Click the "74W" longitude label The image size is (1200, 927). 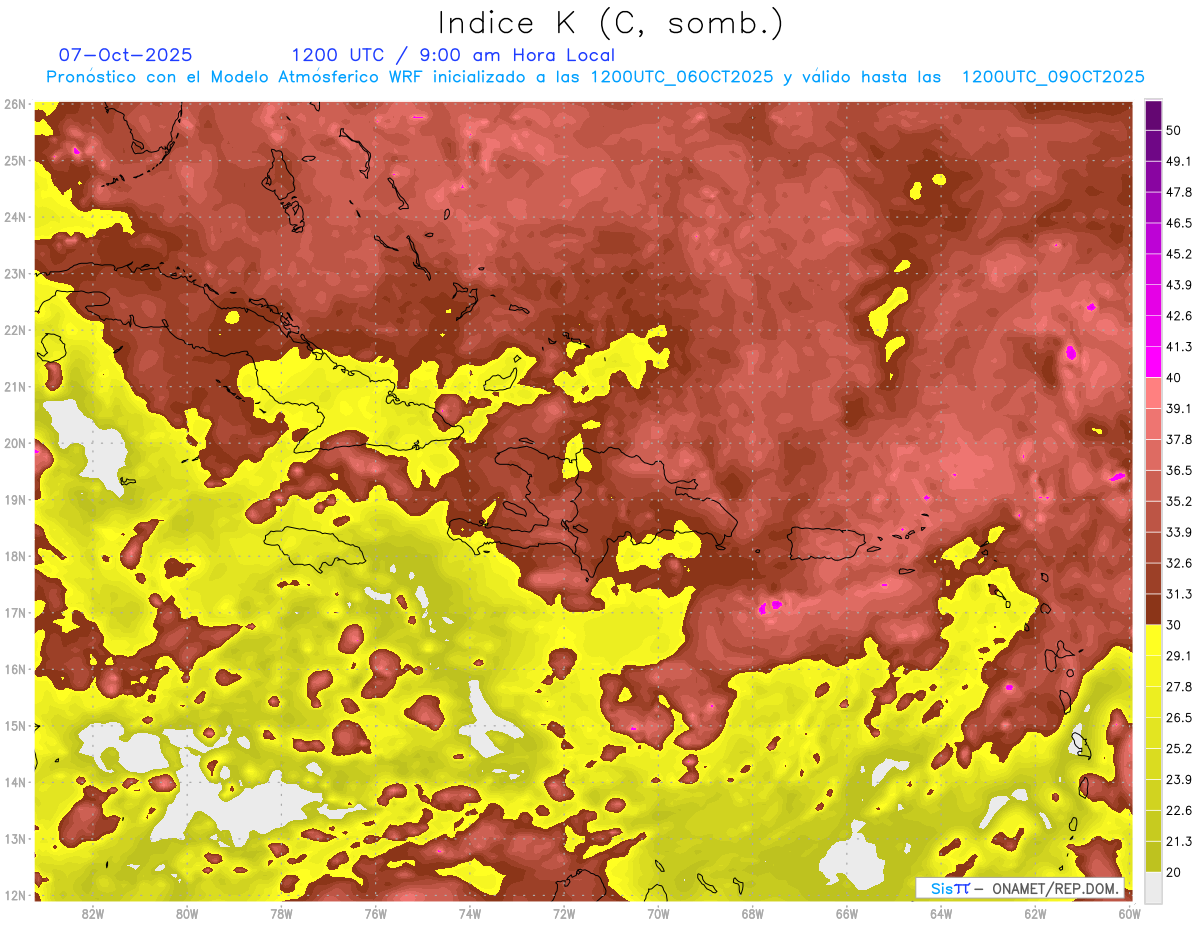click(470, 913)
